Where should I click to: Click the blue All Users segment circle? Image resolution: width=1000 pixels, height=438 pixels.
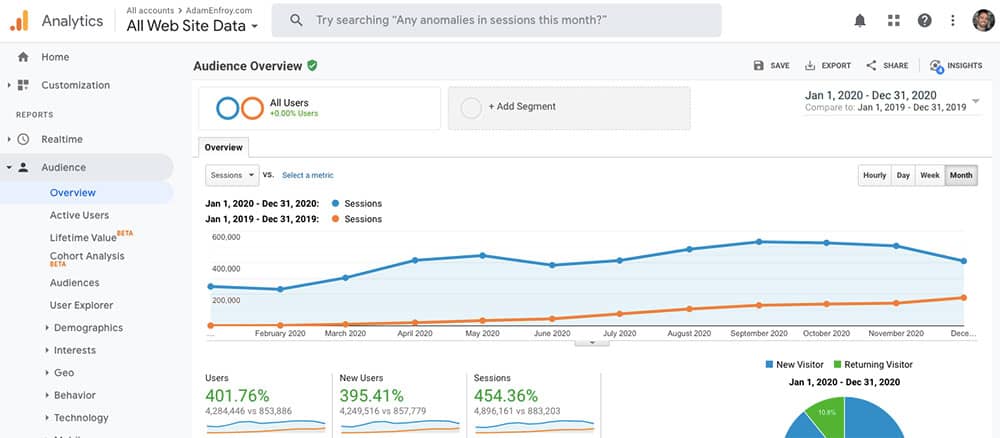(x=228, y=108)
